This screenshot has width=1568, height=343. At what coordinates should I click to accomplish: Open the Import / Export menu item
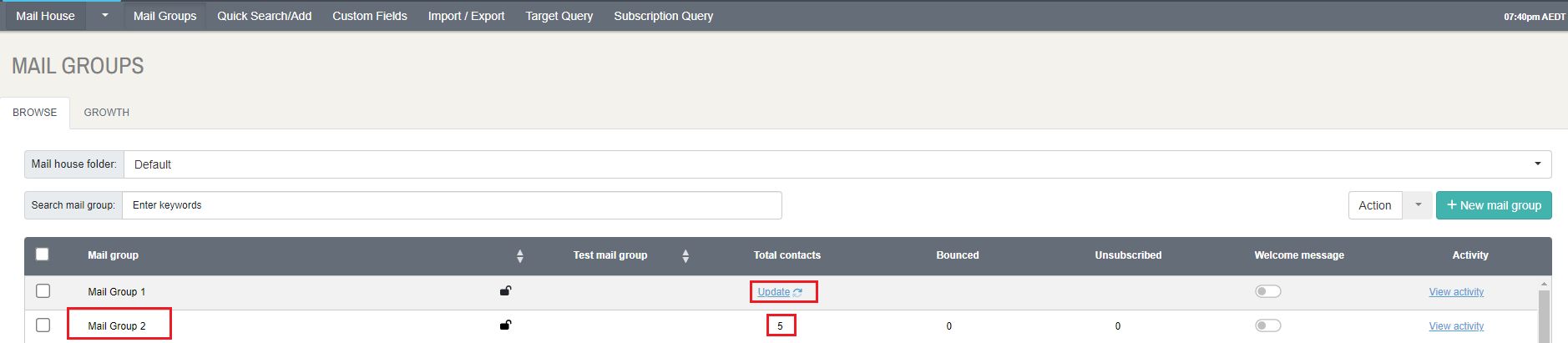coord(466,16)
